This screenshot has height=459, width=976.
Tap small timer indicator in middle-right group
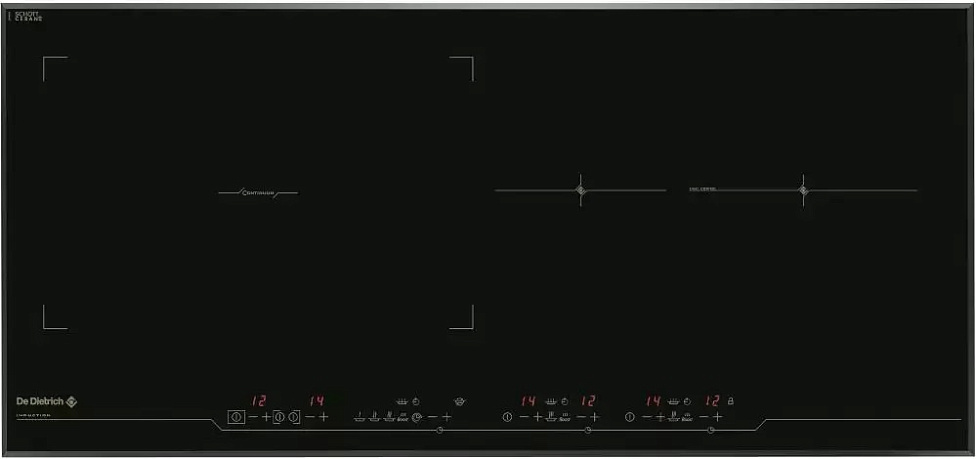[565, 402]
